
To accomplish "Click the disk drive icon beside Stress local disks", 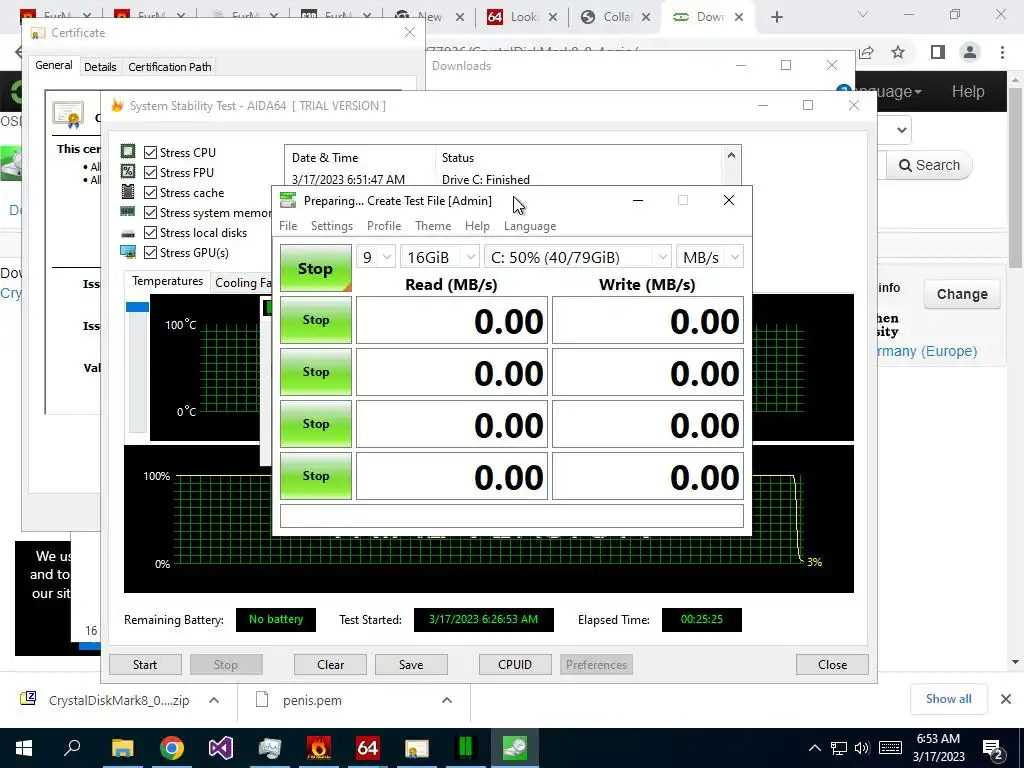I will coord(128,233).
